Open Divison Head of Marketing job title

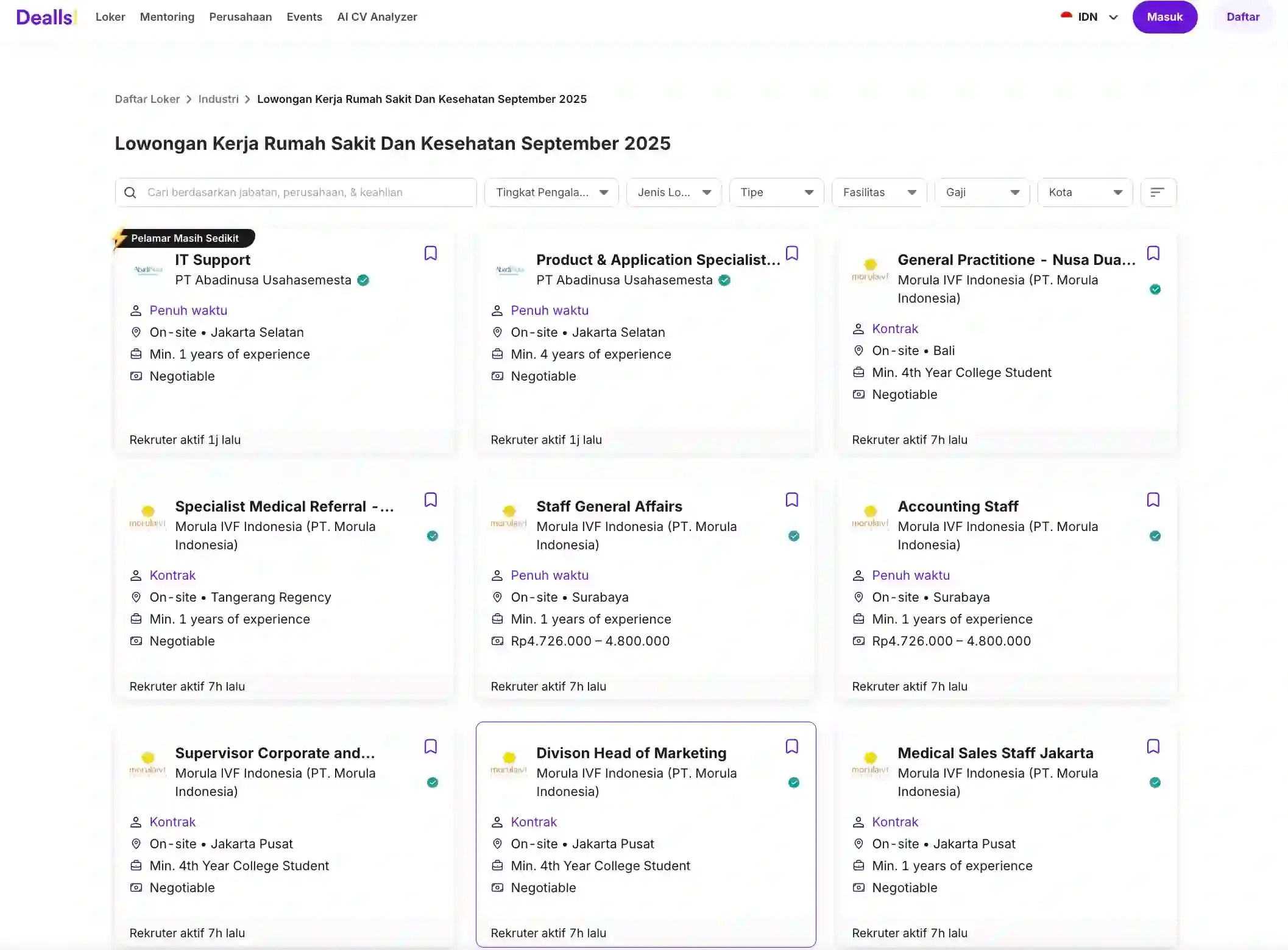(631, 753)
